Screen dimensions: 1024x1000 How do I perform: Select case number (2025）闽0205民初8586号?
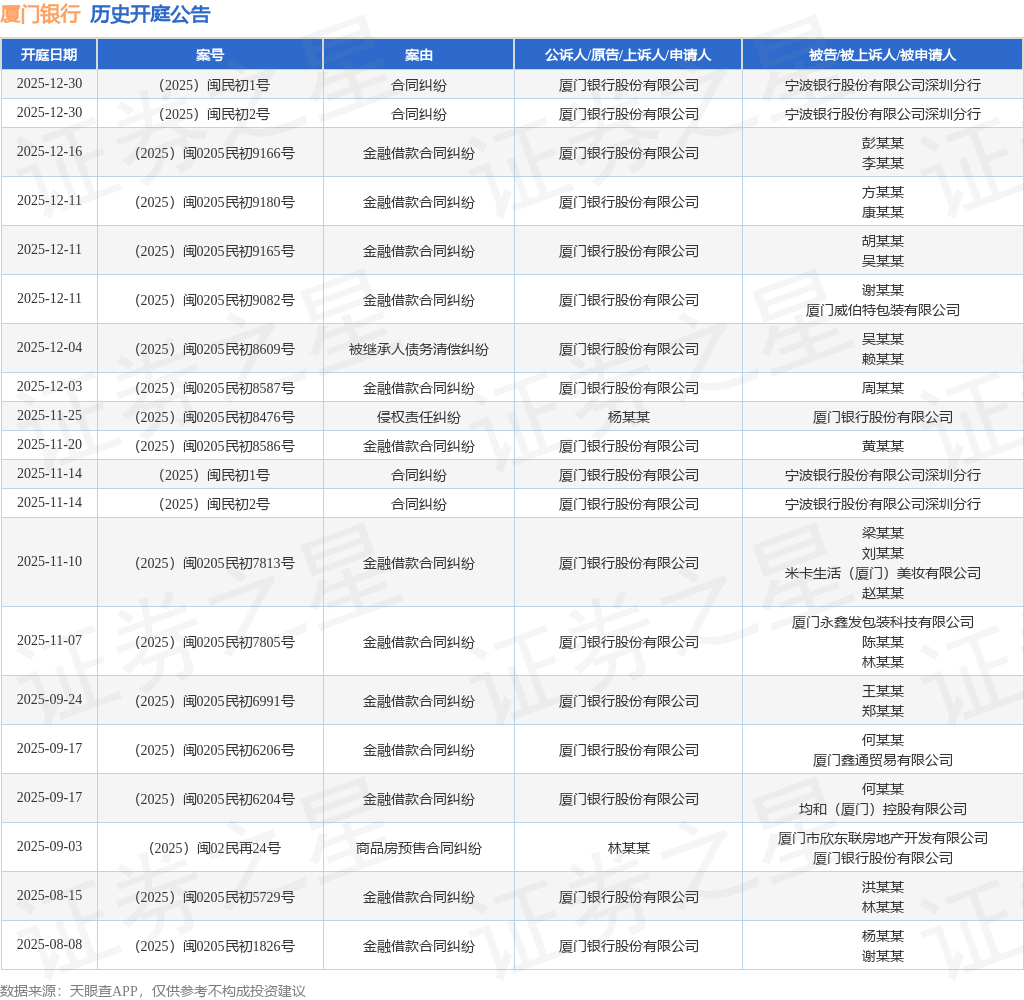[215, 446]
